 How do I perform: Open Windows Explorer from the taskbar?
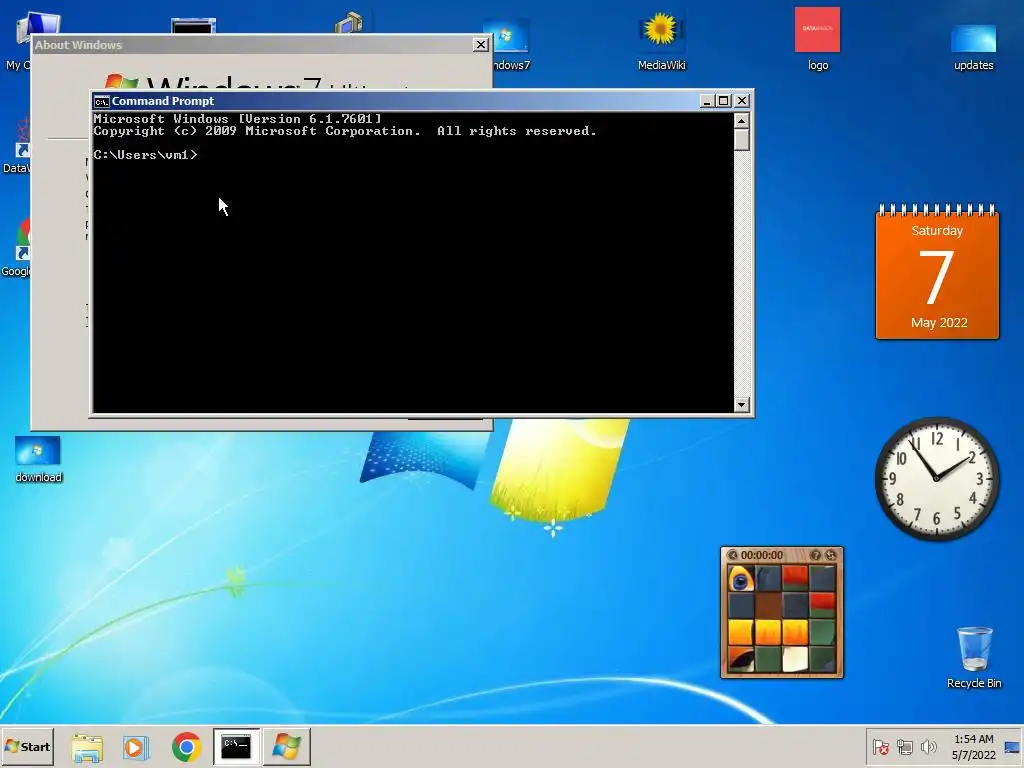[x=87, y=746]
